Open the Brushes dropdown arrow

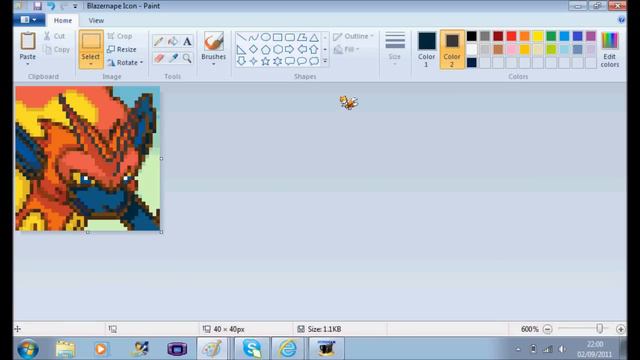213,64
